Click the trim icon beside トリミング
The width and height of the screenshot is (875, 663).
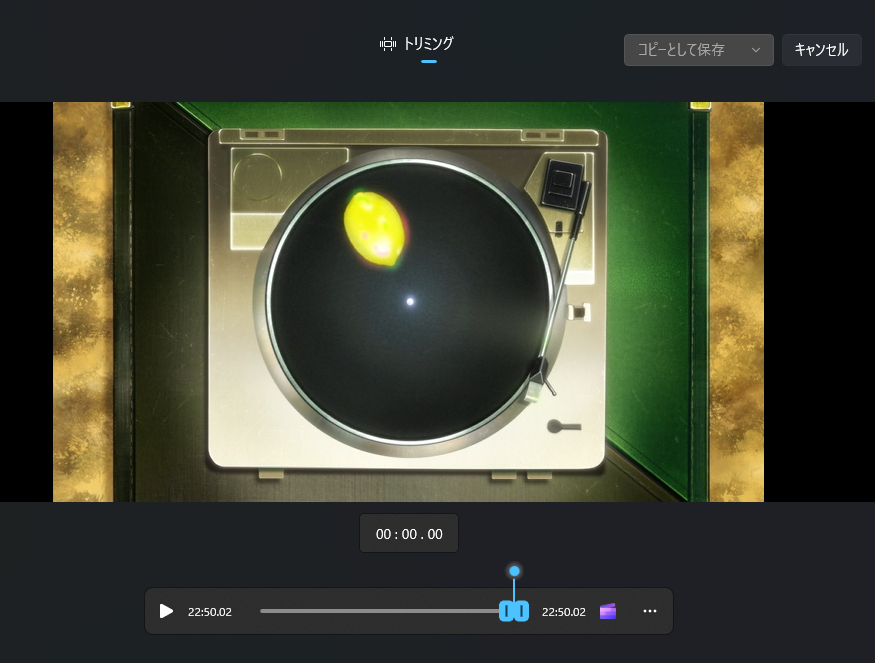[x=388, y=44]
